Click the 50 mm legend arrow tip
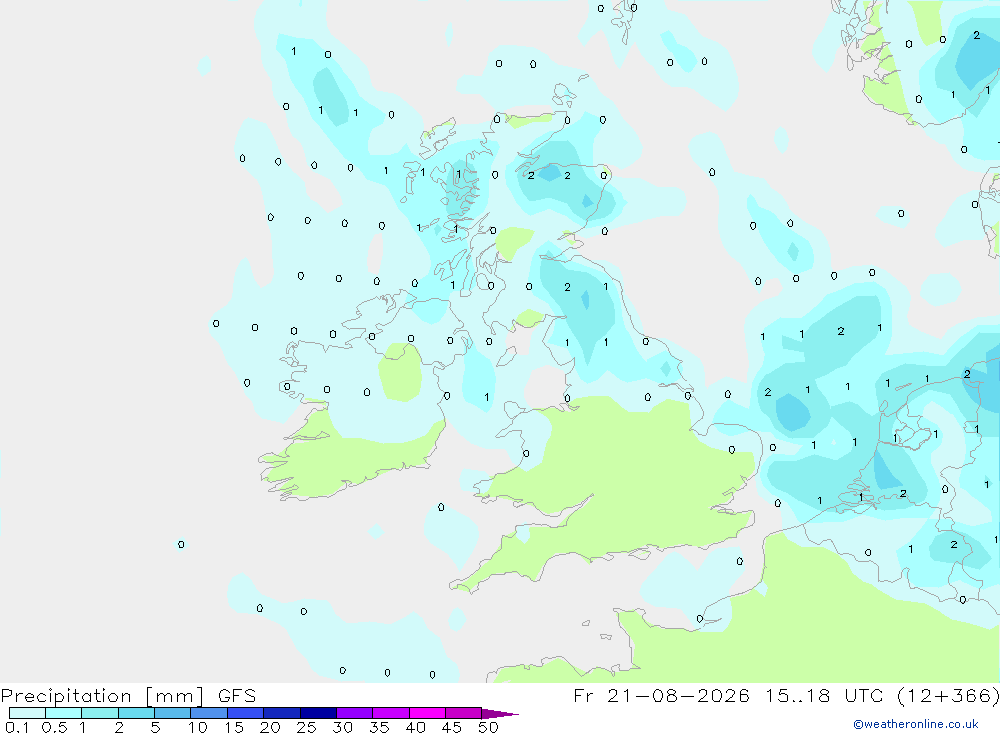This screenshot has height=733, width=1000. pyautogui.click(x=500, y=714)
